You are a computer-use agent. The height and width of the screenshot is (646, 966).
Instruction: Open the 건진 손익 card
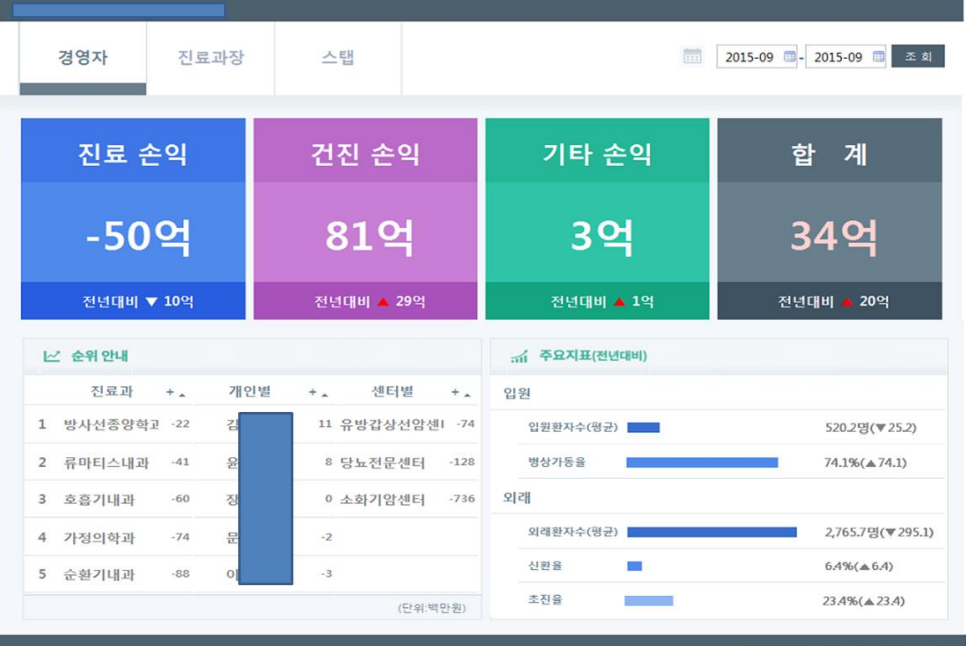click(365, 219)
